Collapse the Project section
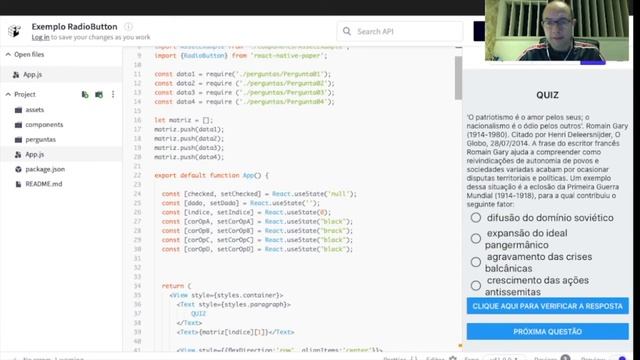This screenshot has height=360, width=640. (8, 94)
